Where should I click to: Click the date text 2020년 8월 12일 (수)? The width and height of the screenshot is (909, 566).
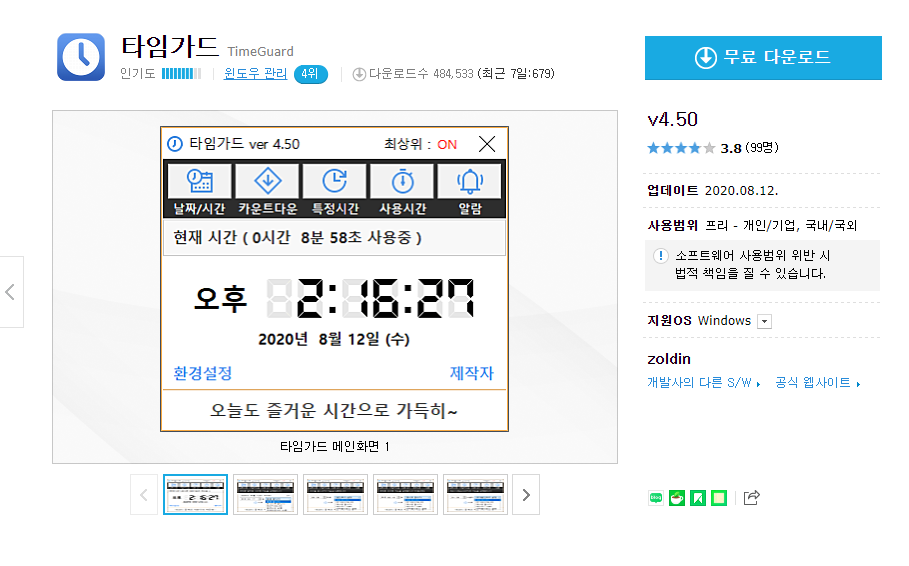click(x=334, y=339)
